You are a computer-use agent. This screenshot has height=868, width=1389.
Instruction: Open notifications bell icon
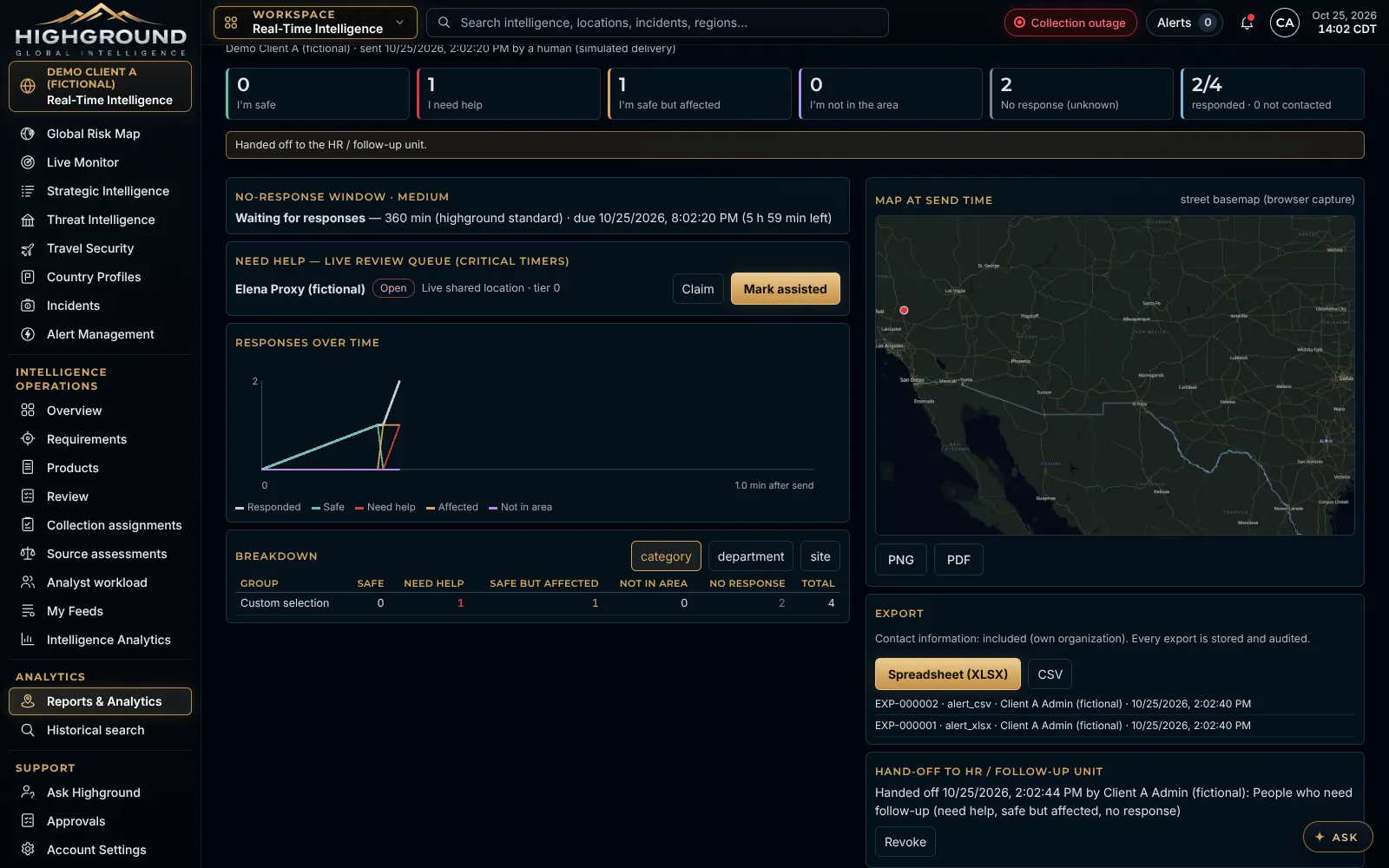click(1247, 23)
